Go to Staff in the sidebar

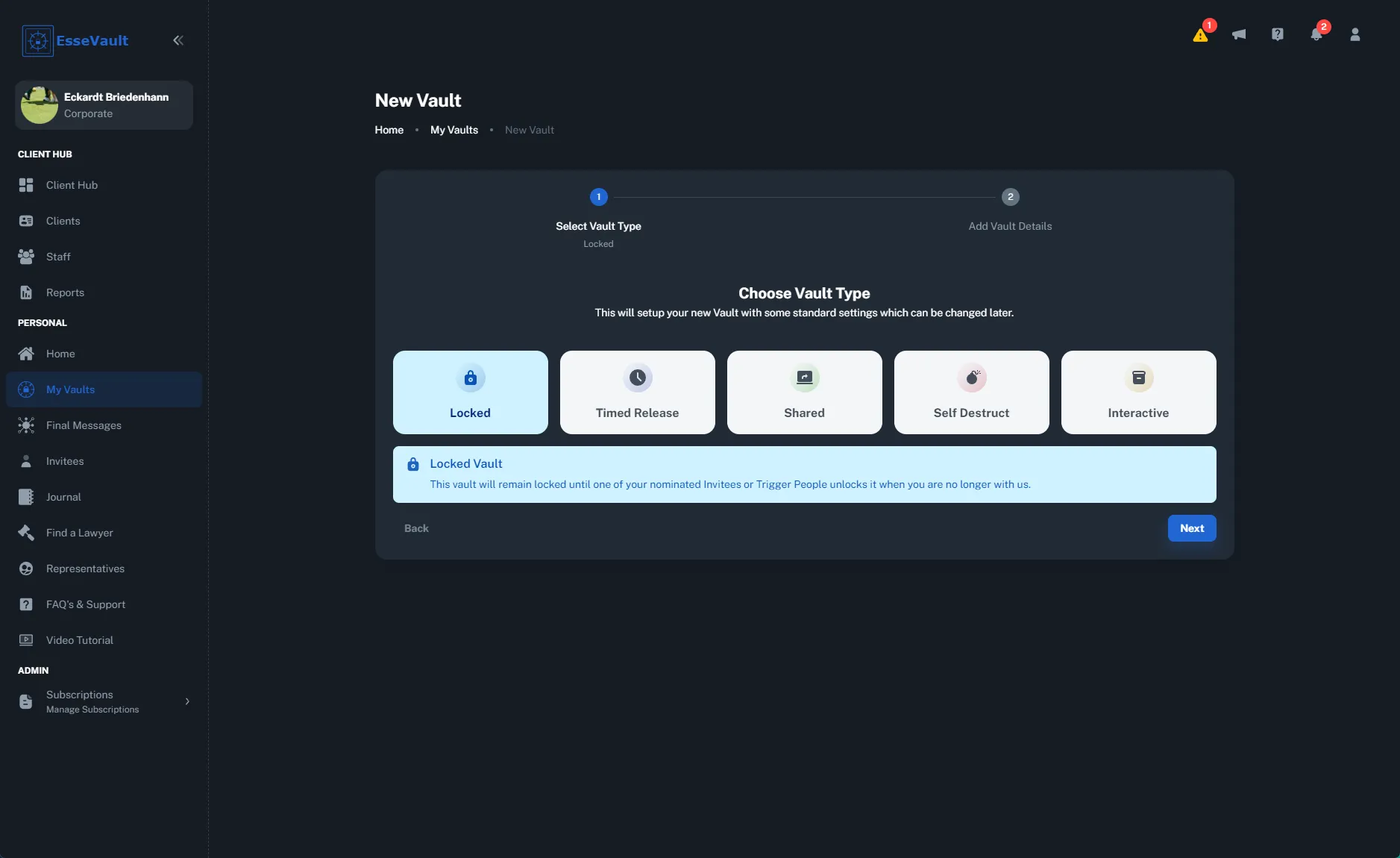pos(104,257)
